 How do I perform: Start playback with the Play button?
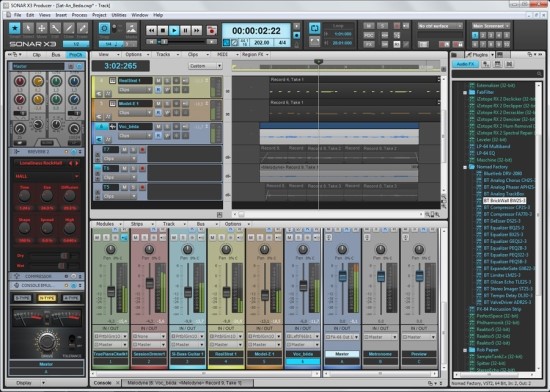174,31
